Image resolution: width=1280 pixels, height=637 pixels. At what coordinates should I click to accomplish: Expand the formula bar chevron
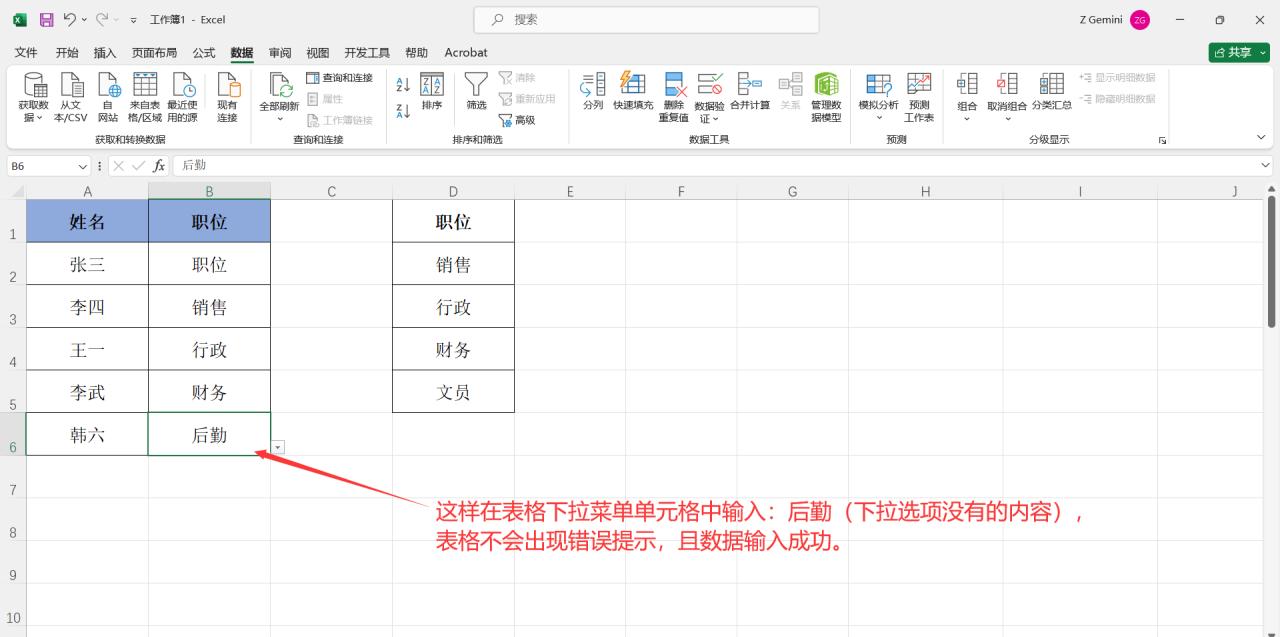click(1266, 166)
